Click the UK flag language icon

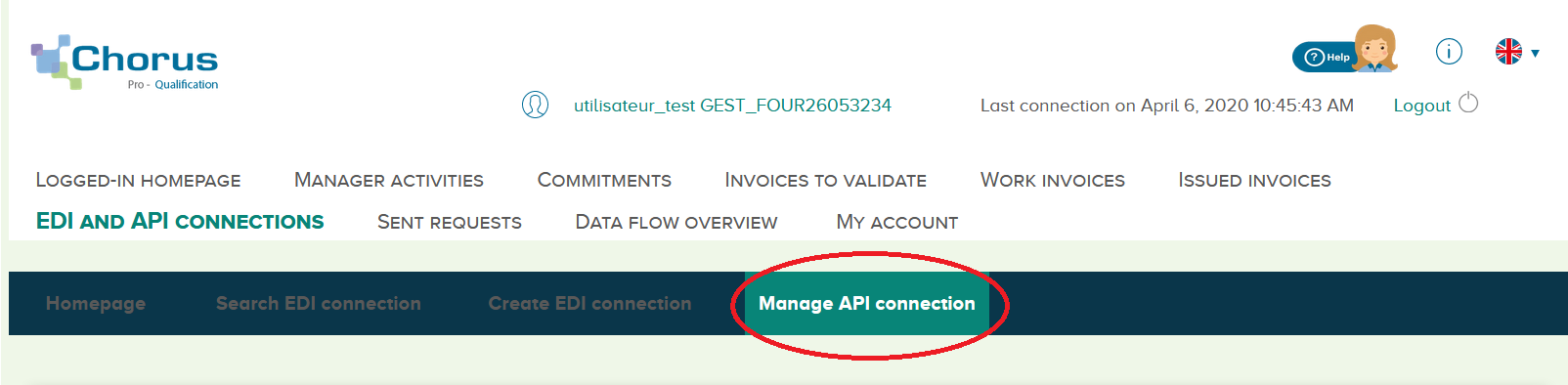click(1508, 51)
